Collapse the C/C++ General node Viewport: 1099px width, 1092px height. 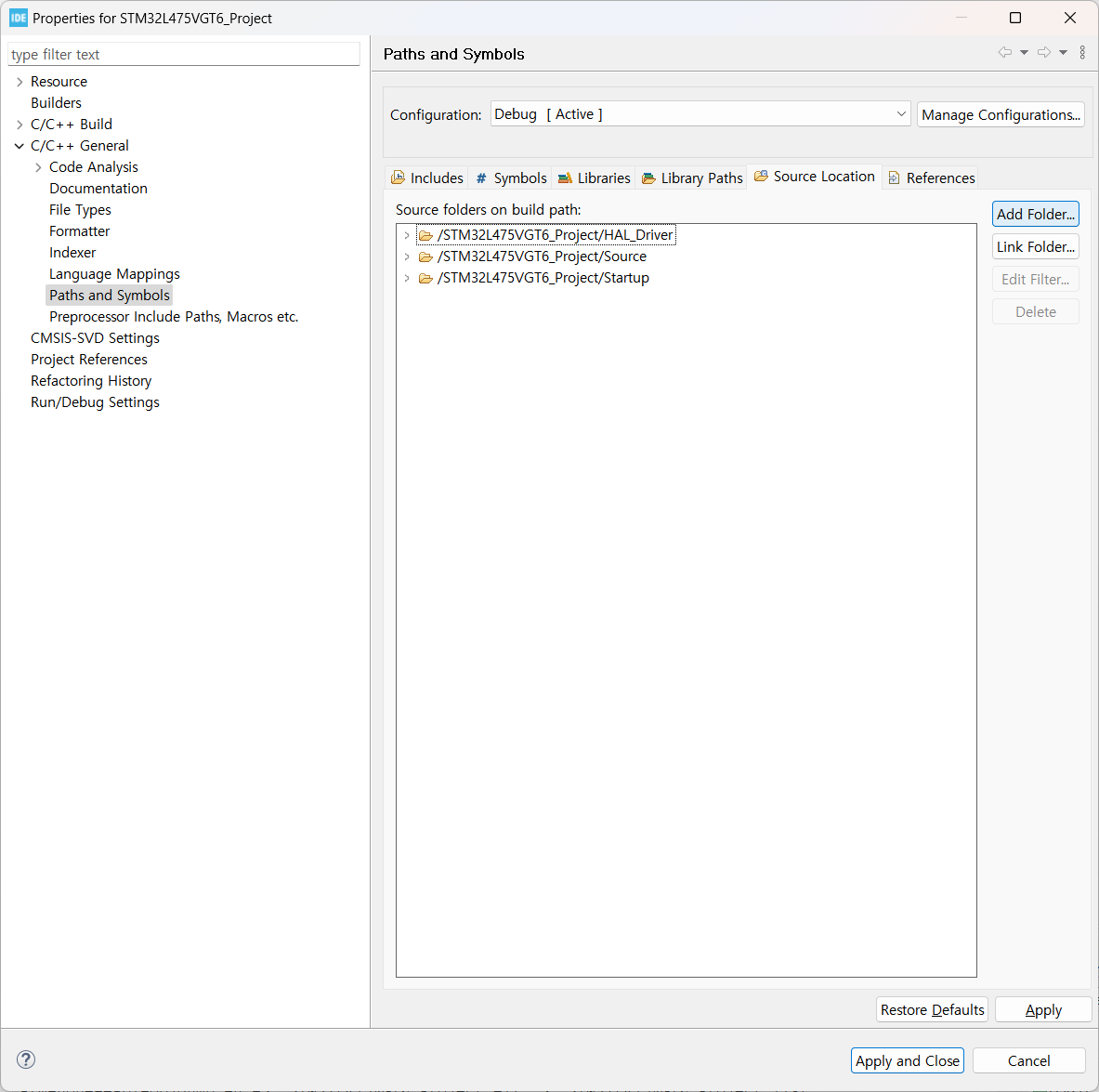pos(20,146)
